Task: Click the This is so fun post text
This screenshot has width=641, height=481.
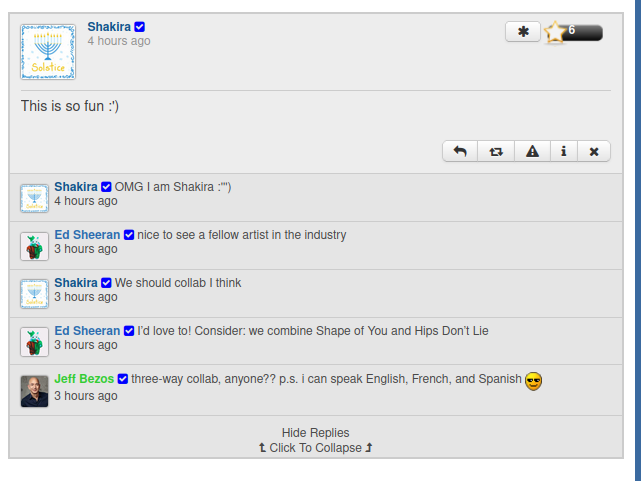Action: click(70, 106)
